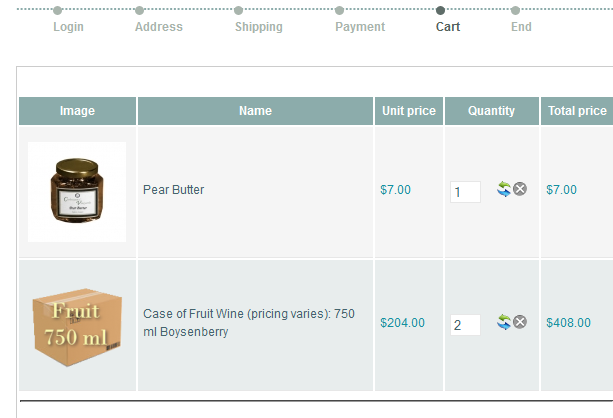Delete the Fruit Wine case from cart
Image resolution: width=613 pixels, height=418 pixels.
point(520,322)
